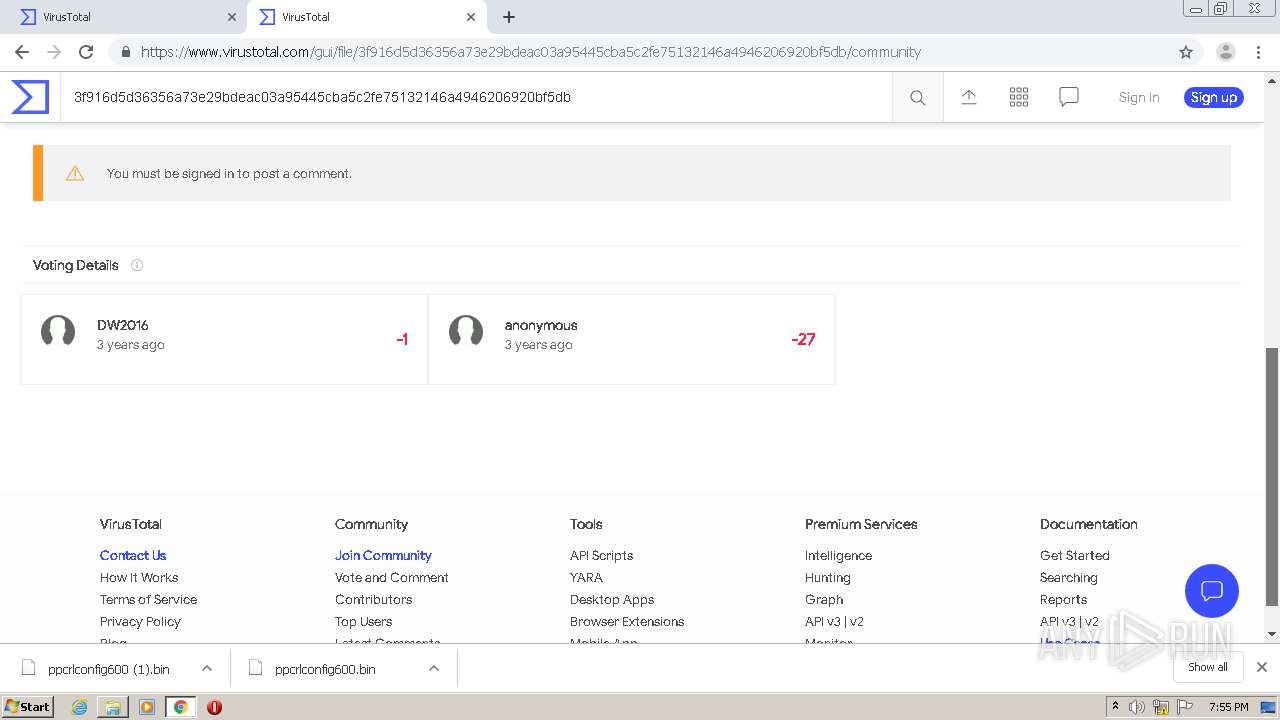The height and width of the screenshot is (720, 1280).
Task: Switch to the first VirusTotal tab
Action: [125, 17]
